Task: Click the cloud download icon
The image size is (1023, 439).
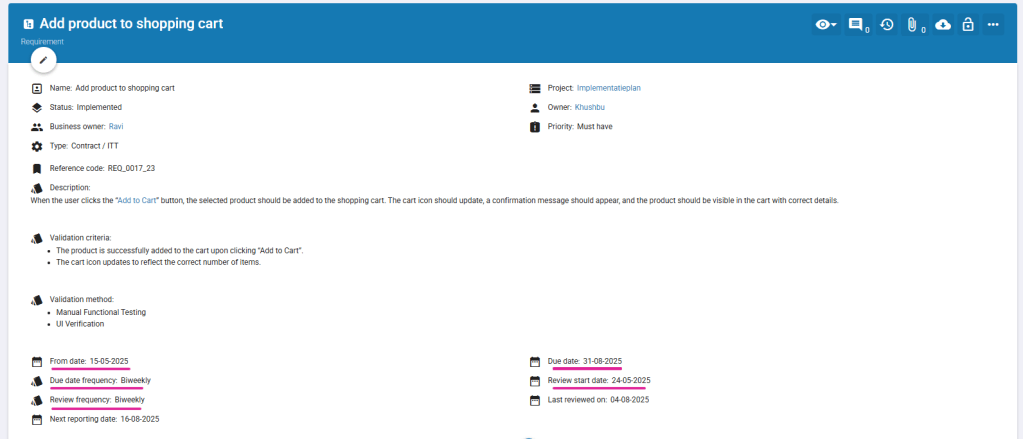Action: click(942, 25)
